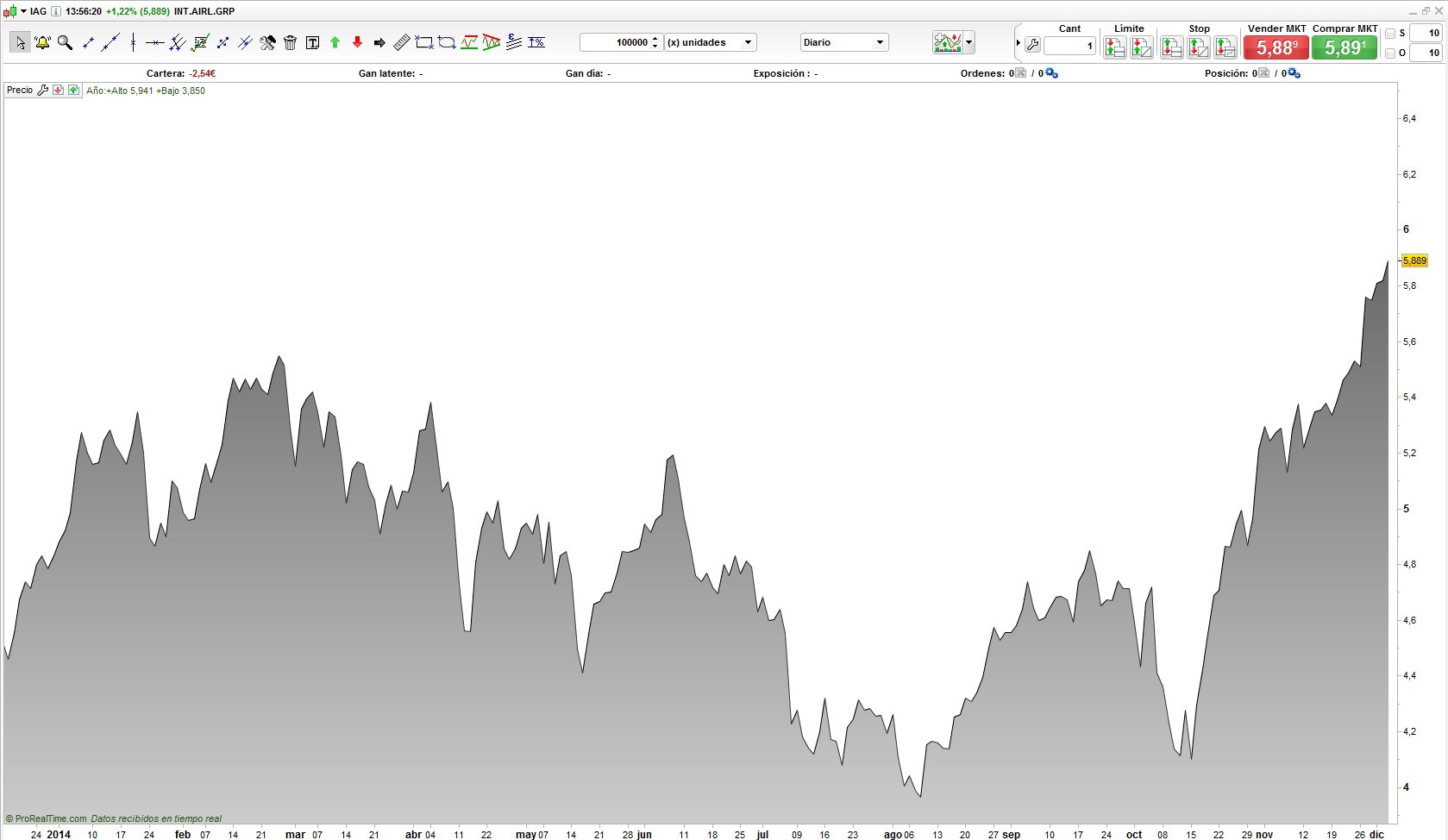
Task: Click the first Límite buy order icon
Action: click(1114, 47)
